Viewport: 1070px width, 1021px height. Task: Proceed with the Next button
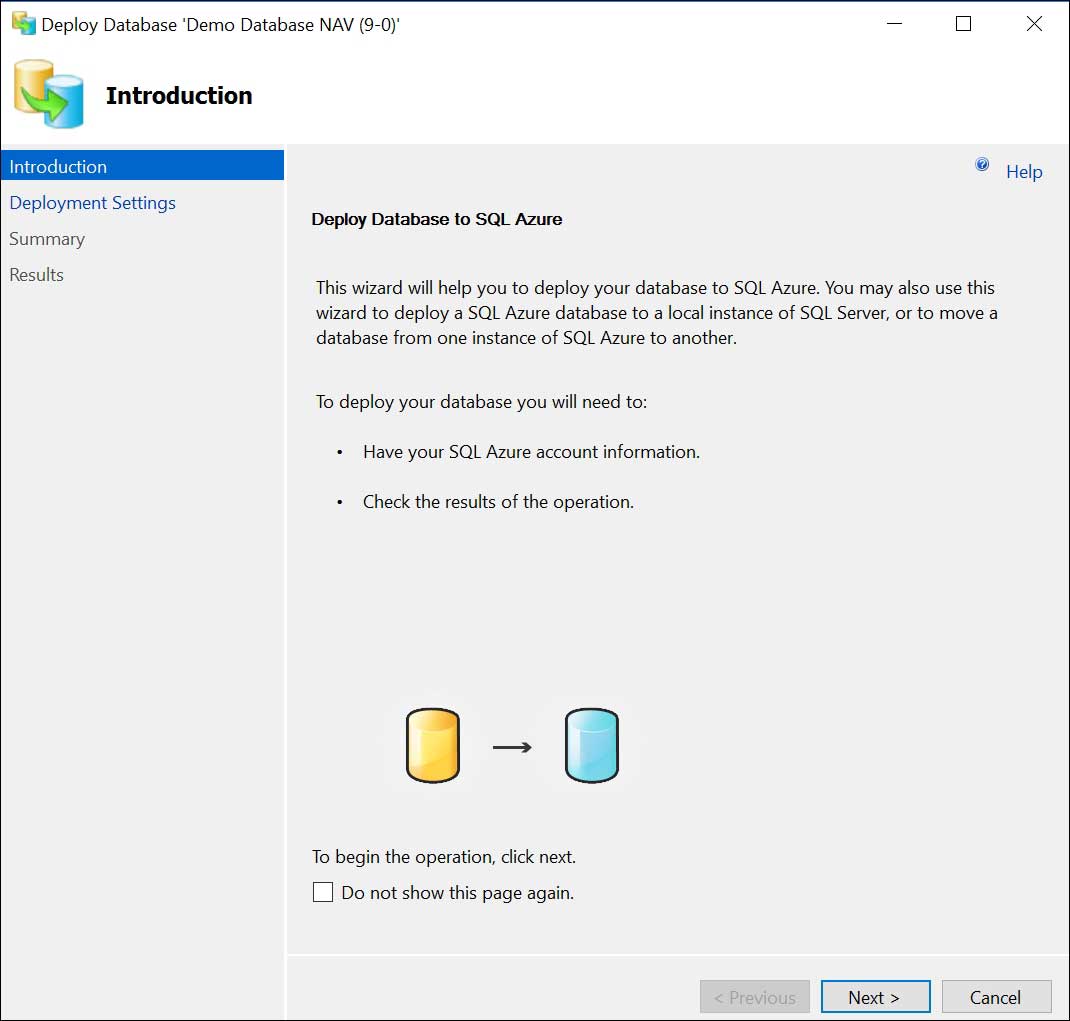(874, 996)
